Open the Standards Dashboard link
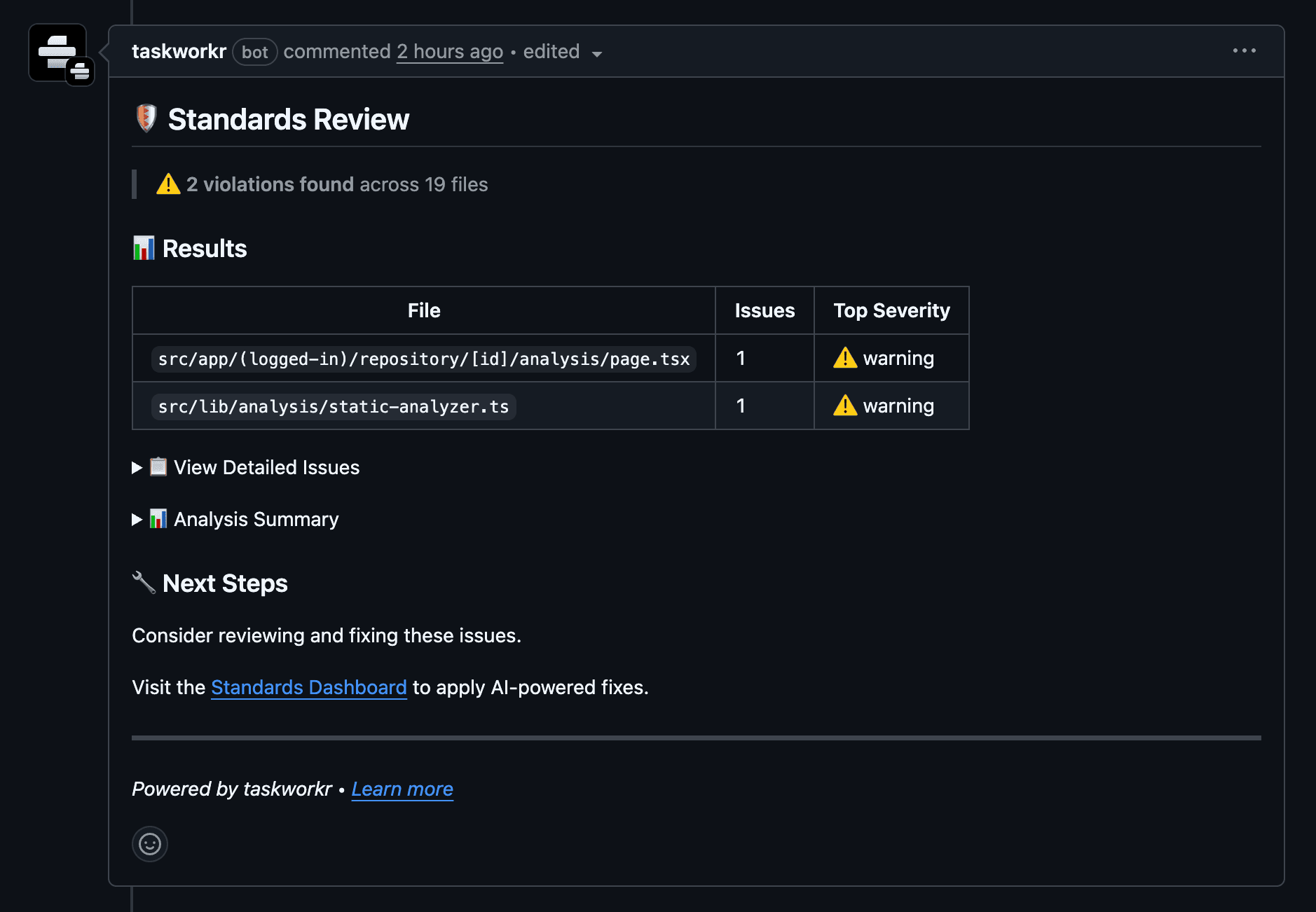This screenshot has width=1316, height=912. [308, 687]
